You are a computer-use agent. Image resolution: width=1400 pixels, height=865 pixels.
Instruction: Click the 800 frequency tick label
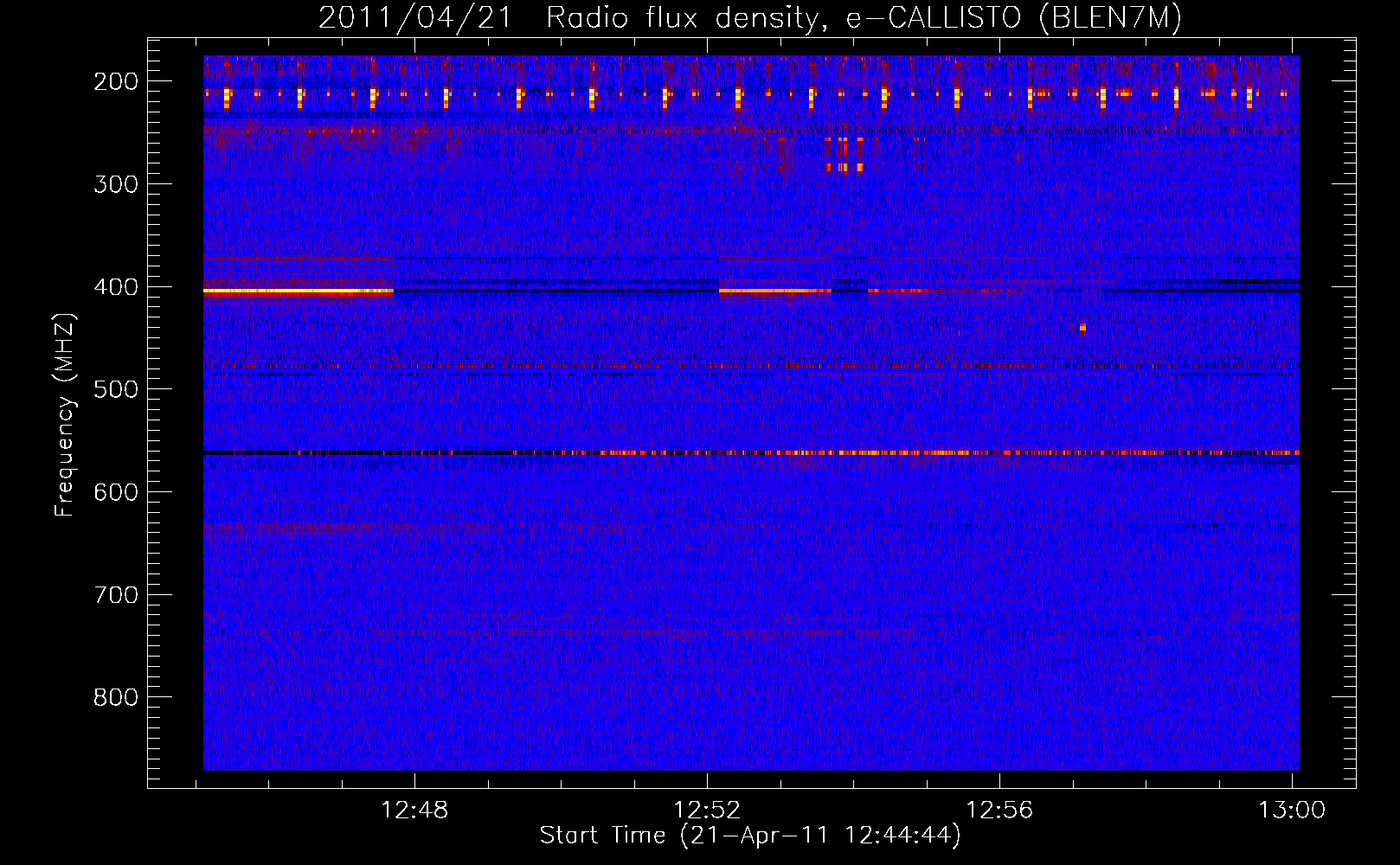(x=116, y=697)
